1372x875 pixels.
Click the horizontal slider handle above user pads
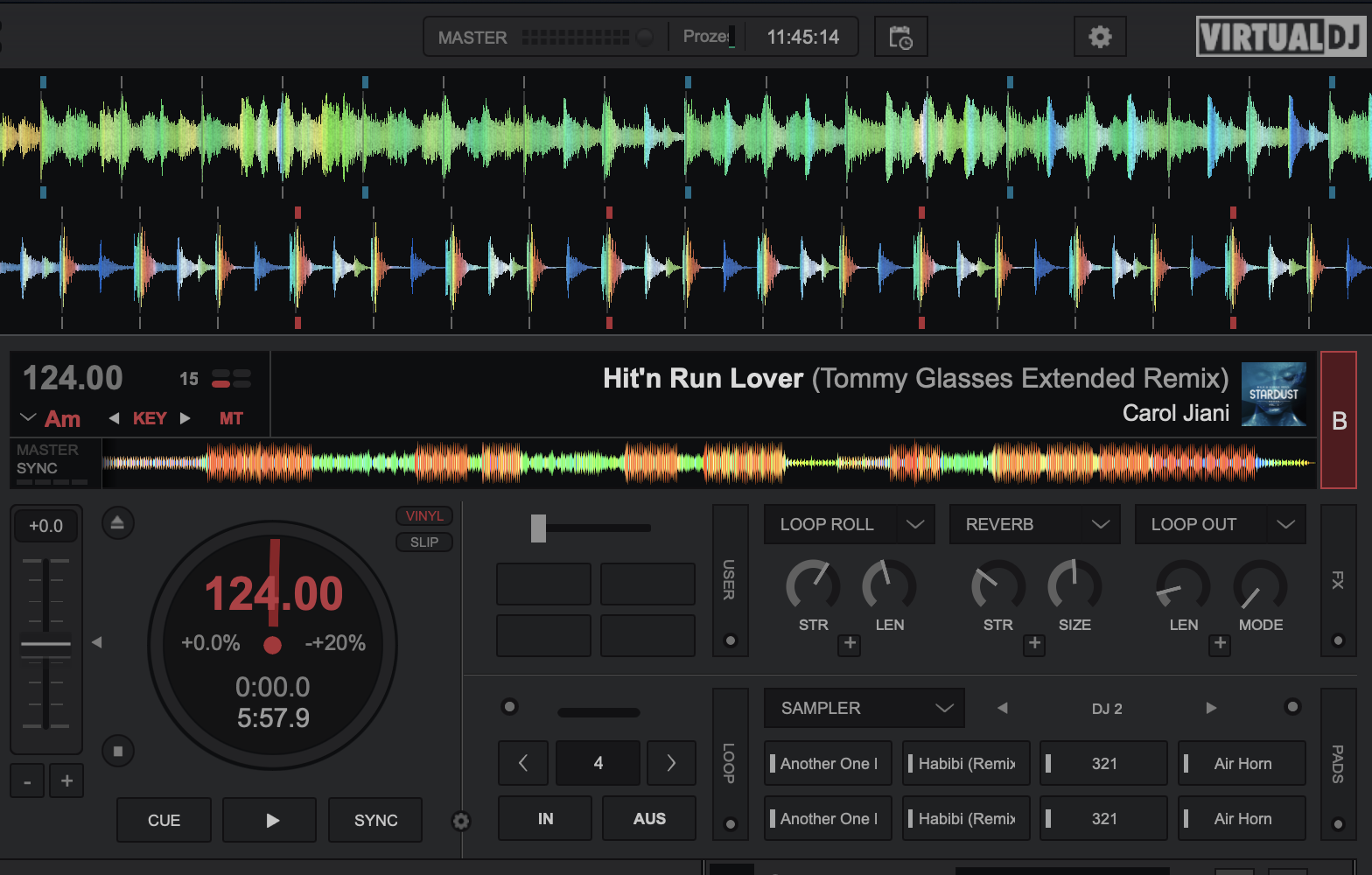coord(538,528)
